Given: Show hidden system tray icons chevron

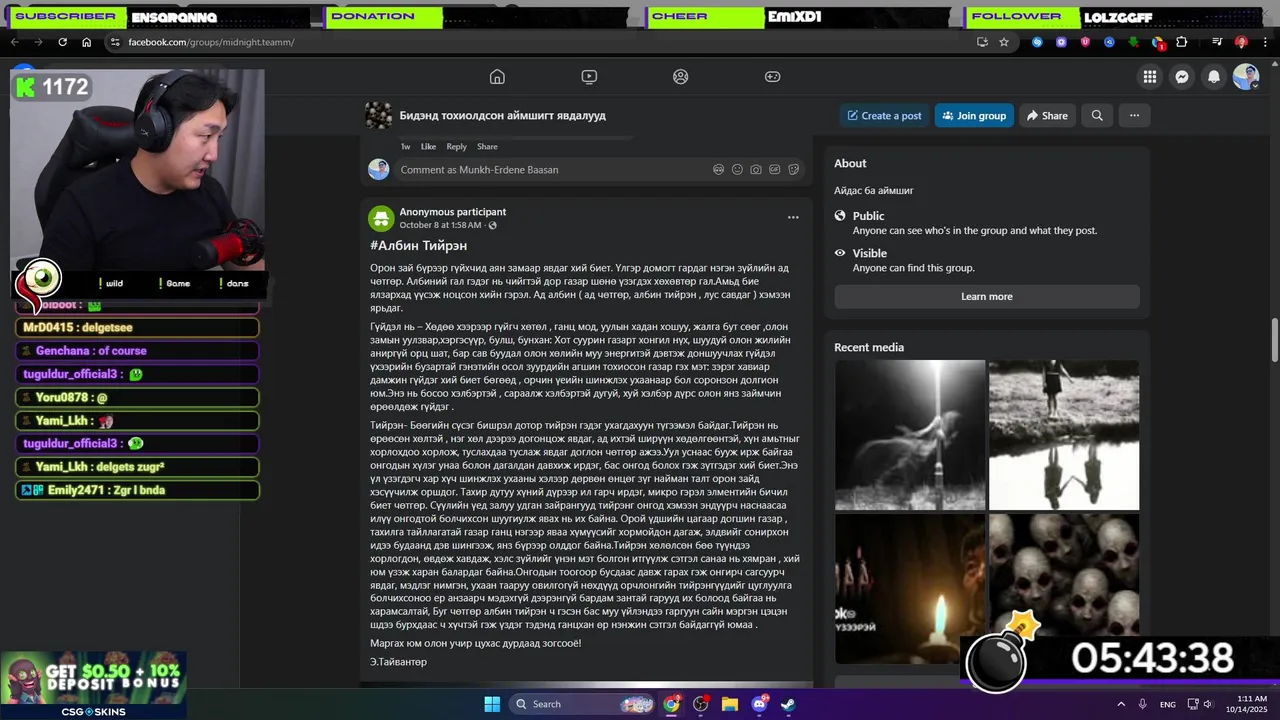Looking at the screenshot, I should pos(1120,704).
